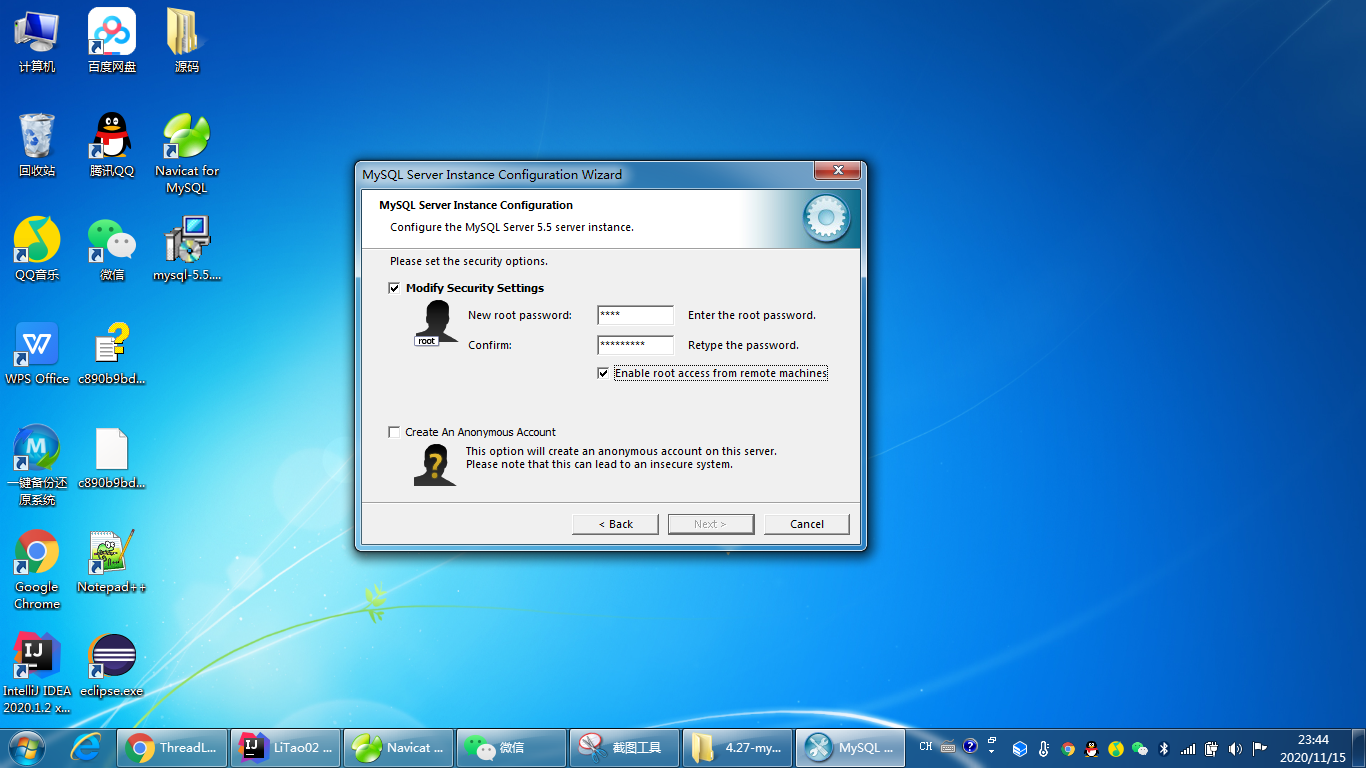Image resolution: width=1366 pixels, height=768 pixels.
Task: Open the 计算机 desktop icon
Action: pyautogui.click(x=37, y=40)
